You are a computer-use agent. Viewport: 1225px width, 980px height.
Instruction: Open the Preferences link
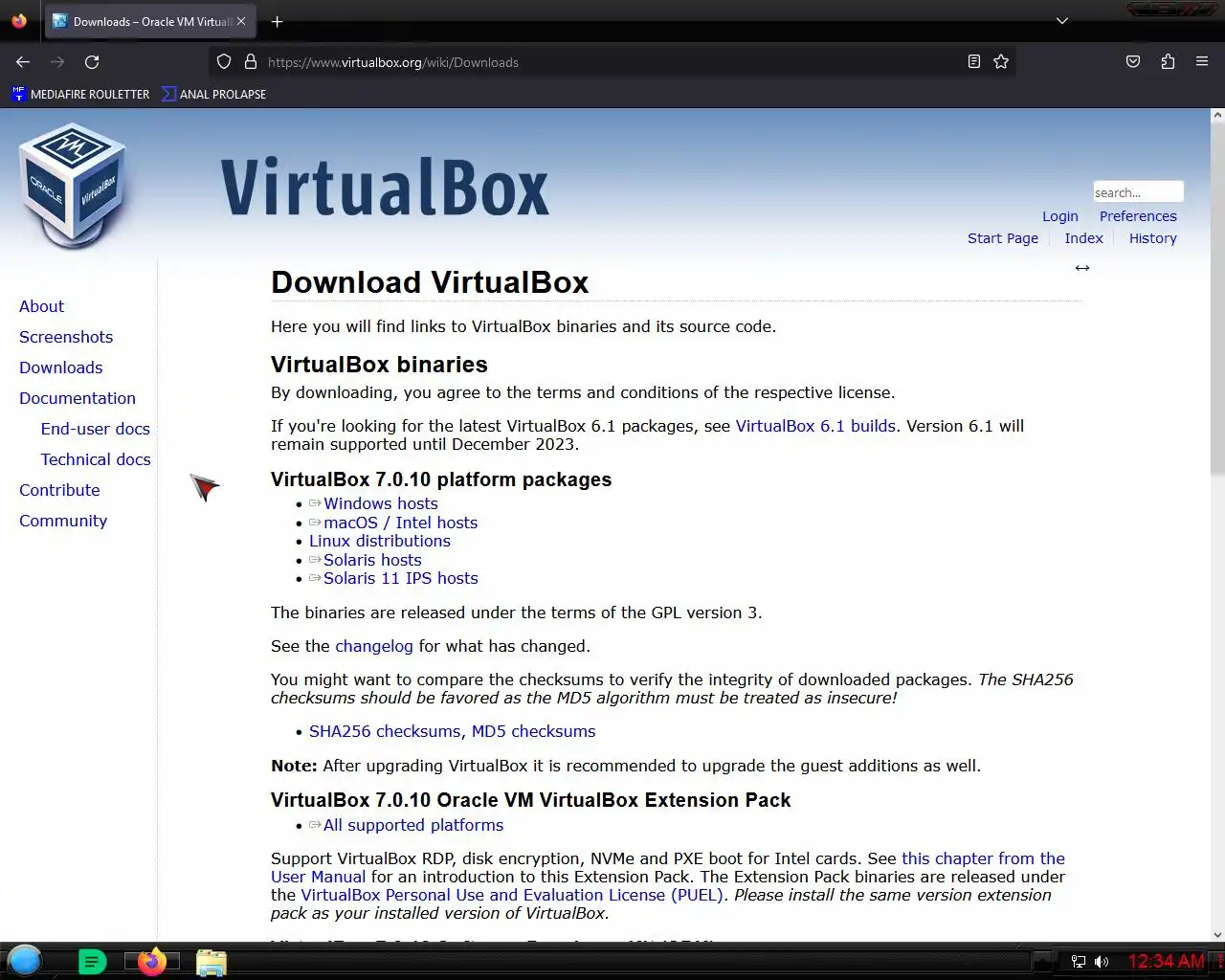click(1138, 216)
